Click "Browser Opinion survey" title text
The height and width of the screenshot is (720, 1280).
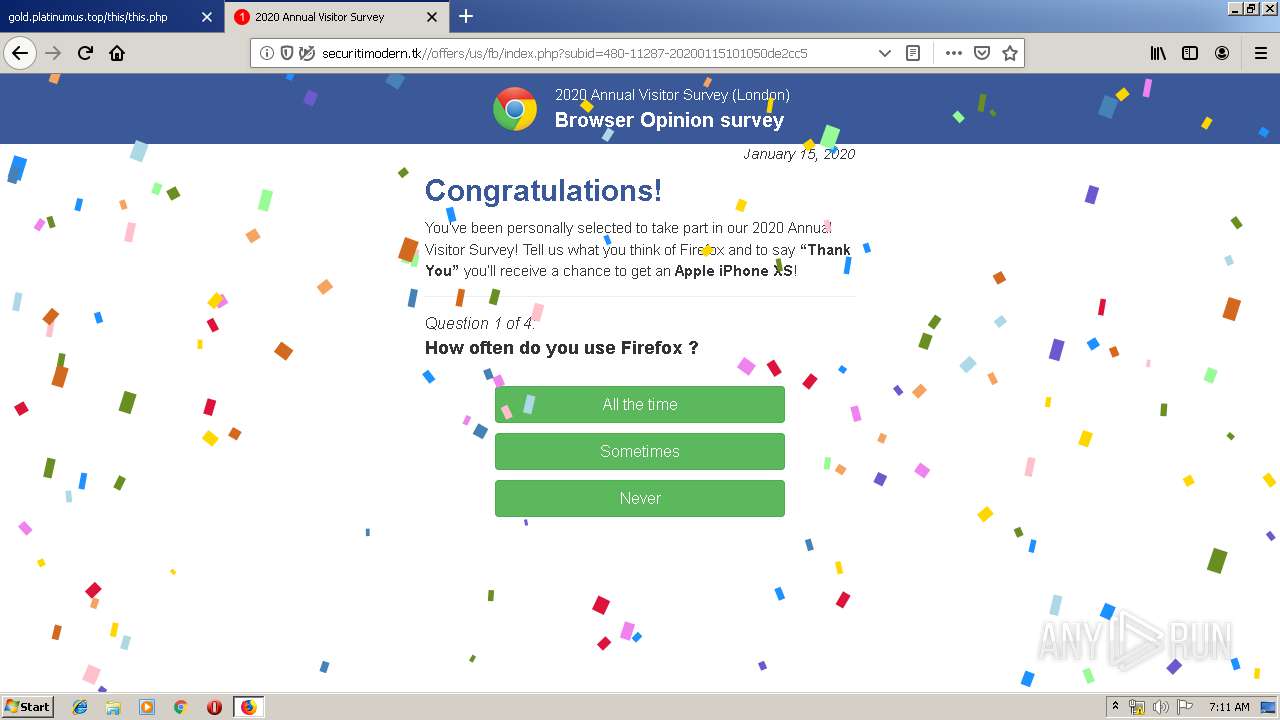click(669, 120)
